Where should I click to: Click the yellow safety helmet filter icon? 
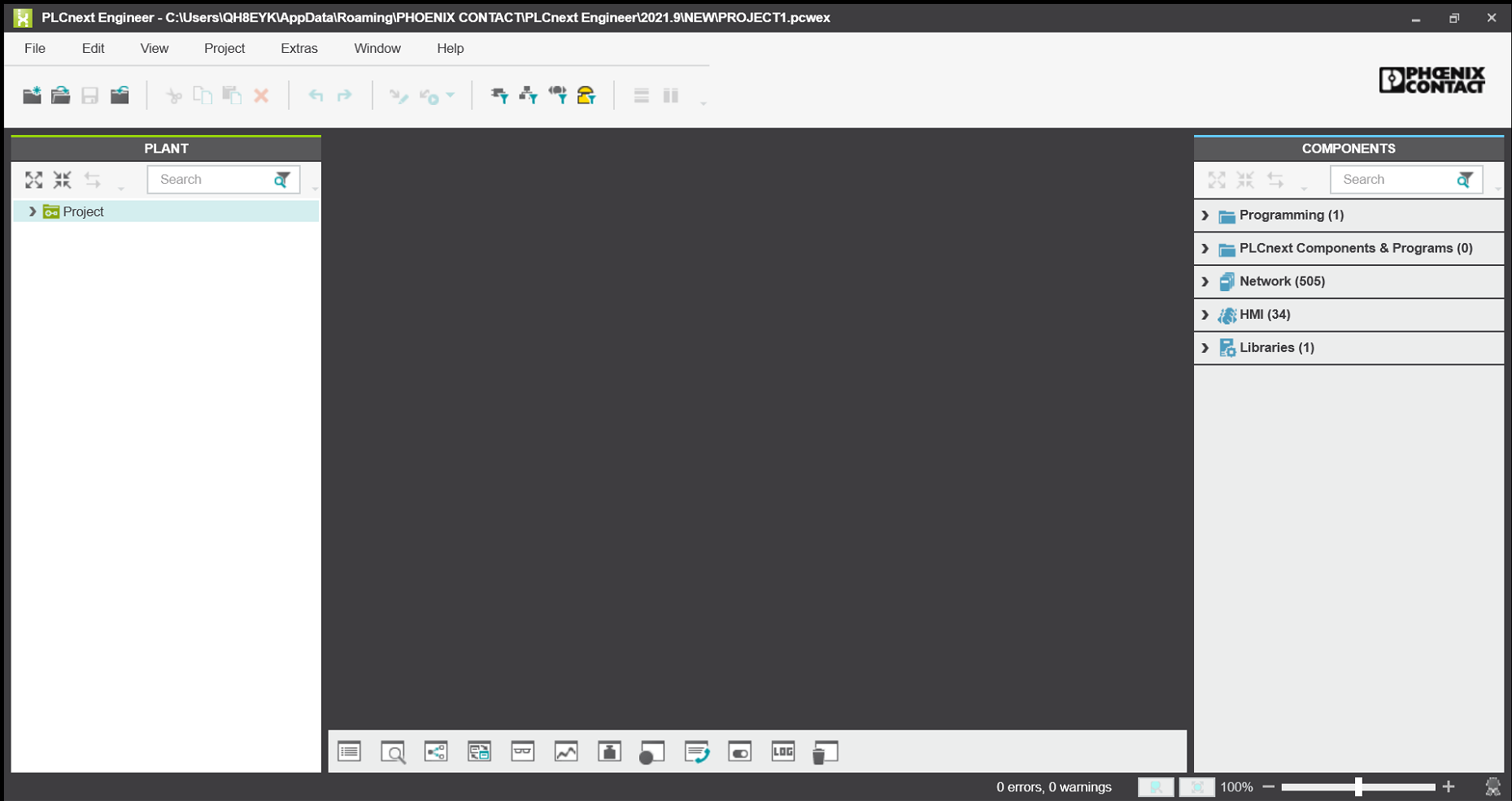pos(586,95)
